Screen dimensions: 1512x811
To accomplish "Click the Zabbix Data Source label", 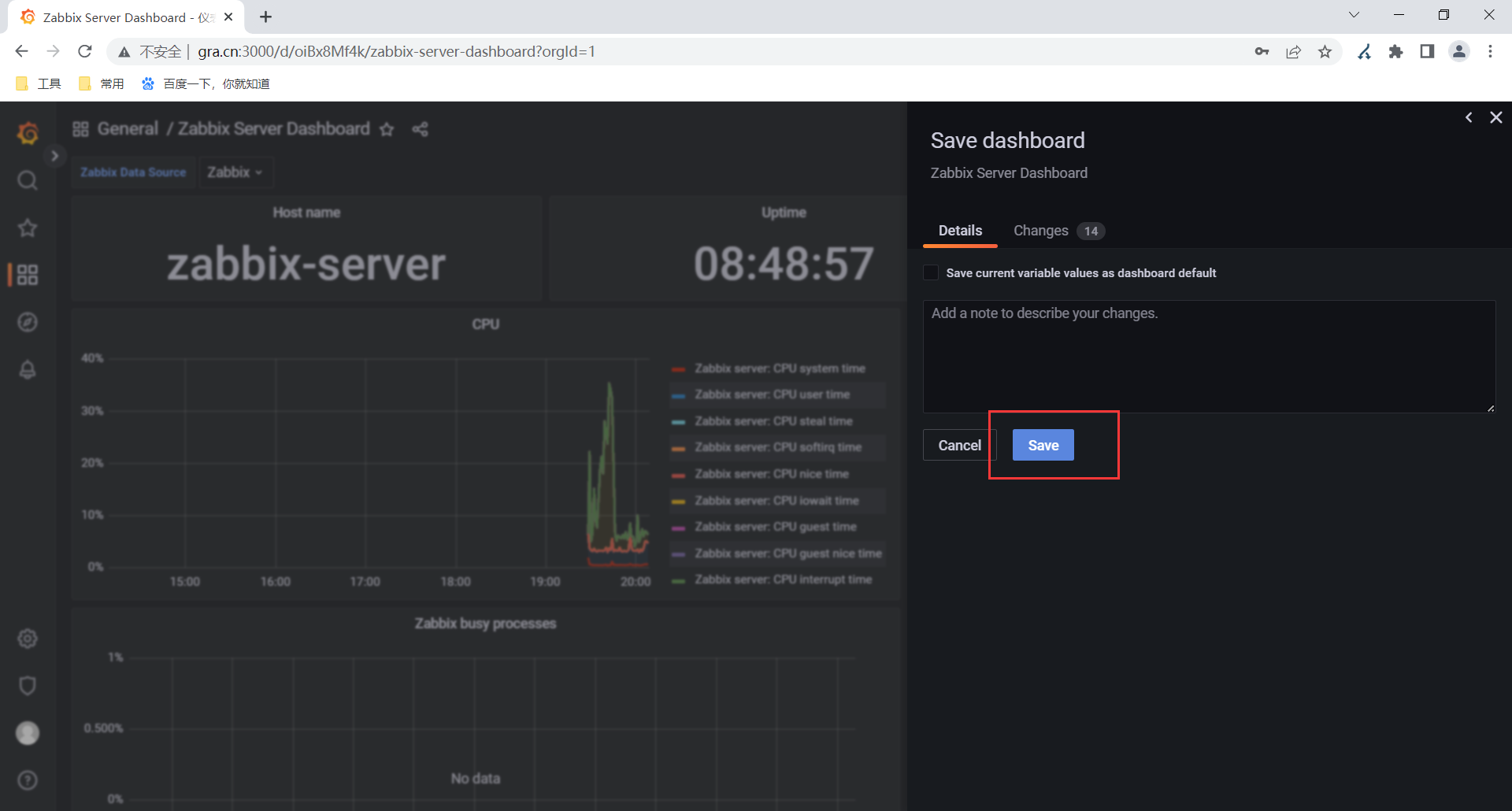I will [133, 172].
